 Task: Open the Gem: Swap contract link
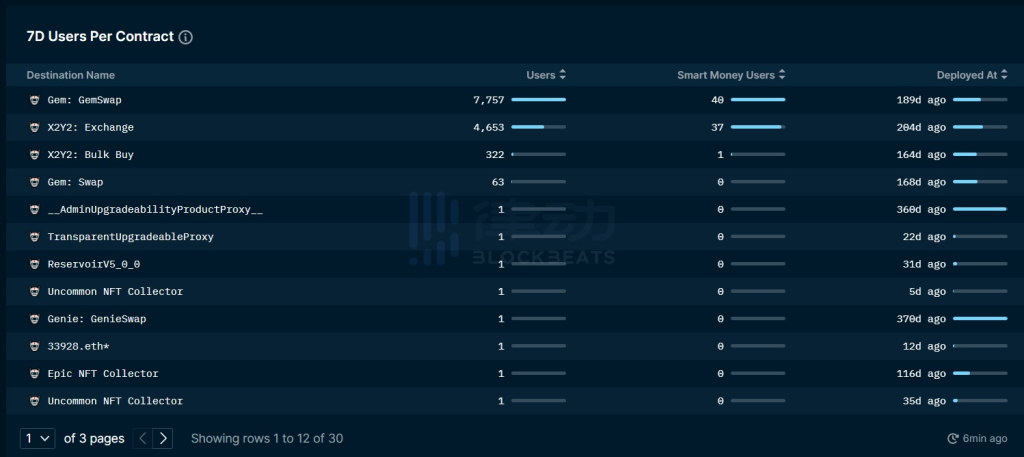point(75,182)
